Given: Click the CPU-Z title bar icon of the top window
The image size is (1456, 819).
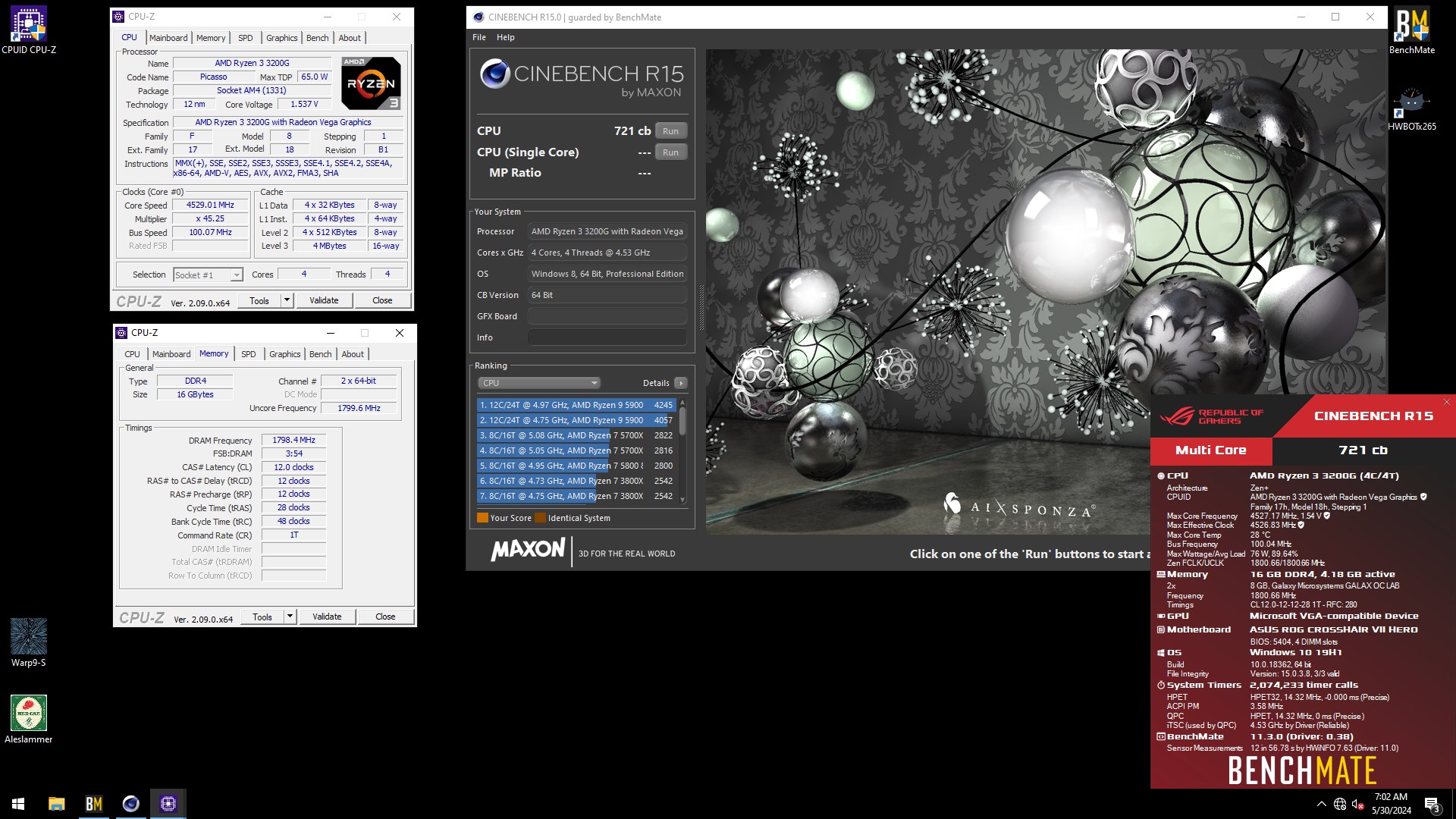Looking at the screenshot, I should point(118,17).
